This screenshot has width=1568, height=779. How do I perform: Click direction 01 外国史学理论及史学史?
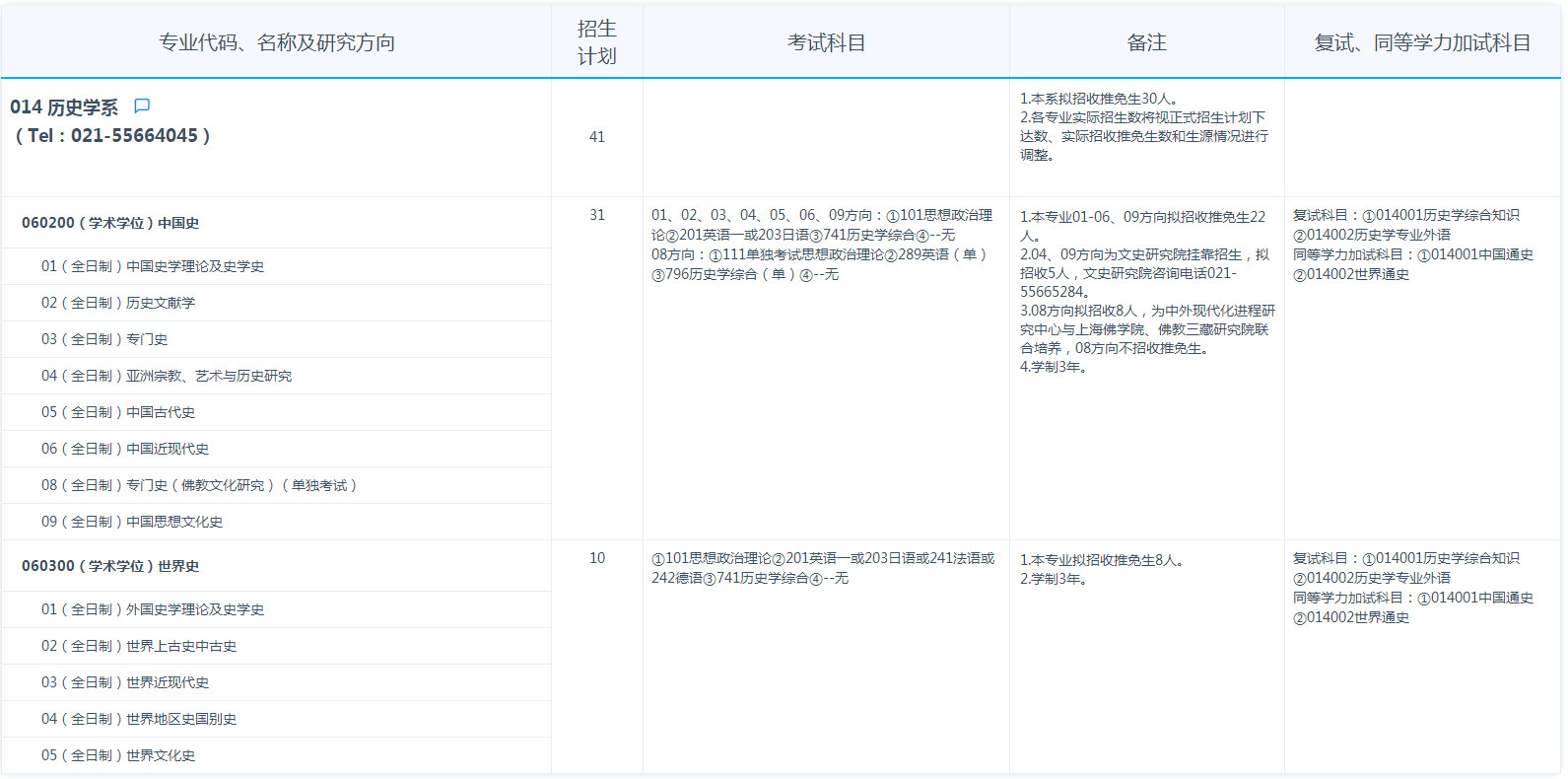[153, 609]
